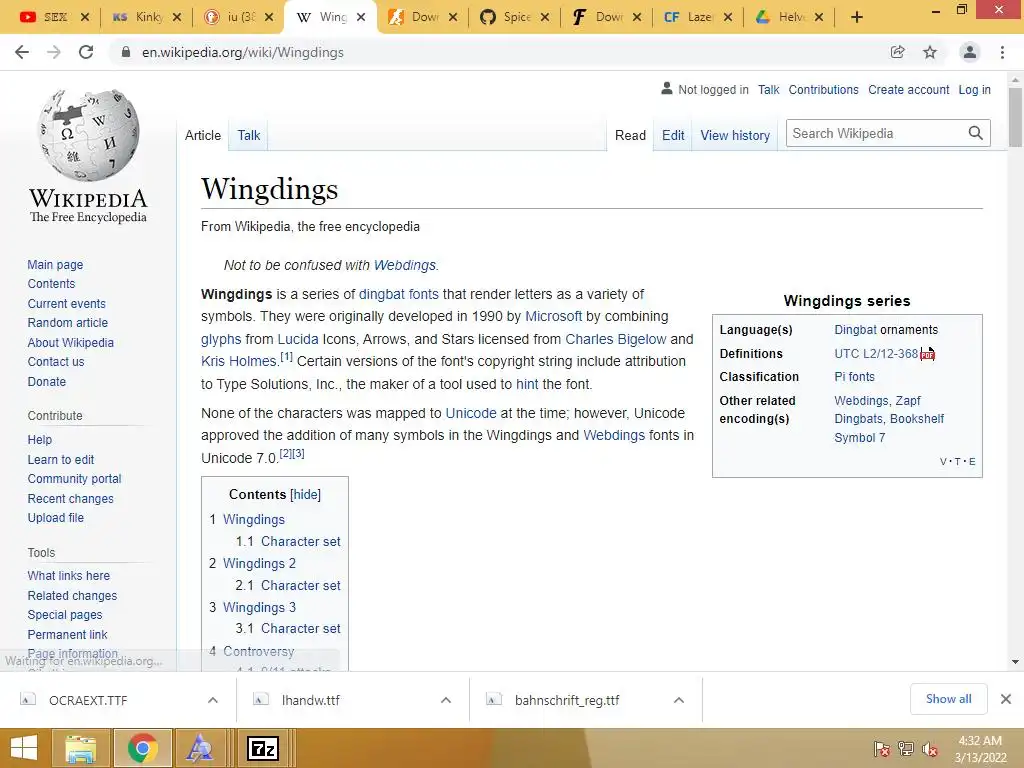Click the padlock site info icon
Screen dimensions: 1024x768
tap(126, 52)
